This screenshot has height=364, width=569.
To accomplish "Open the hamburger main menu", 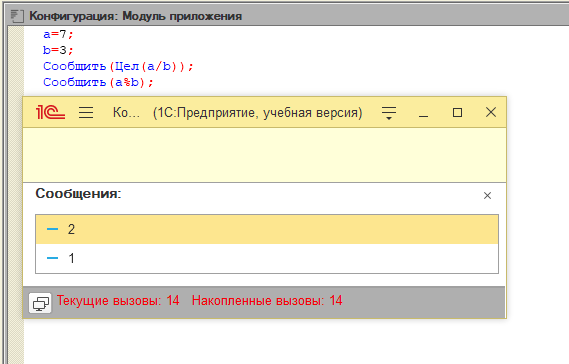I will click(86, 113).
